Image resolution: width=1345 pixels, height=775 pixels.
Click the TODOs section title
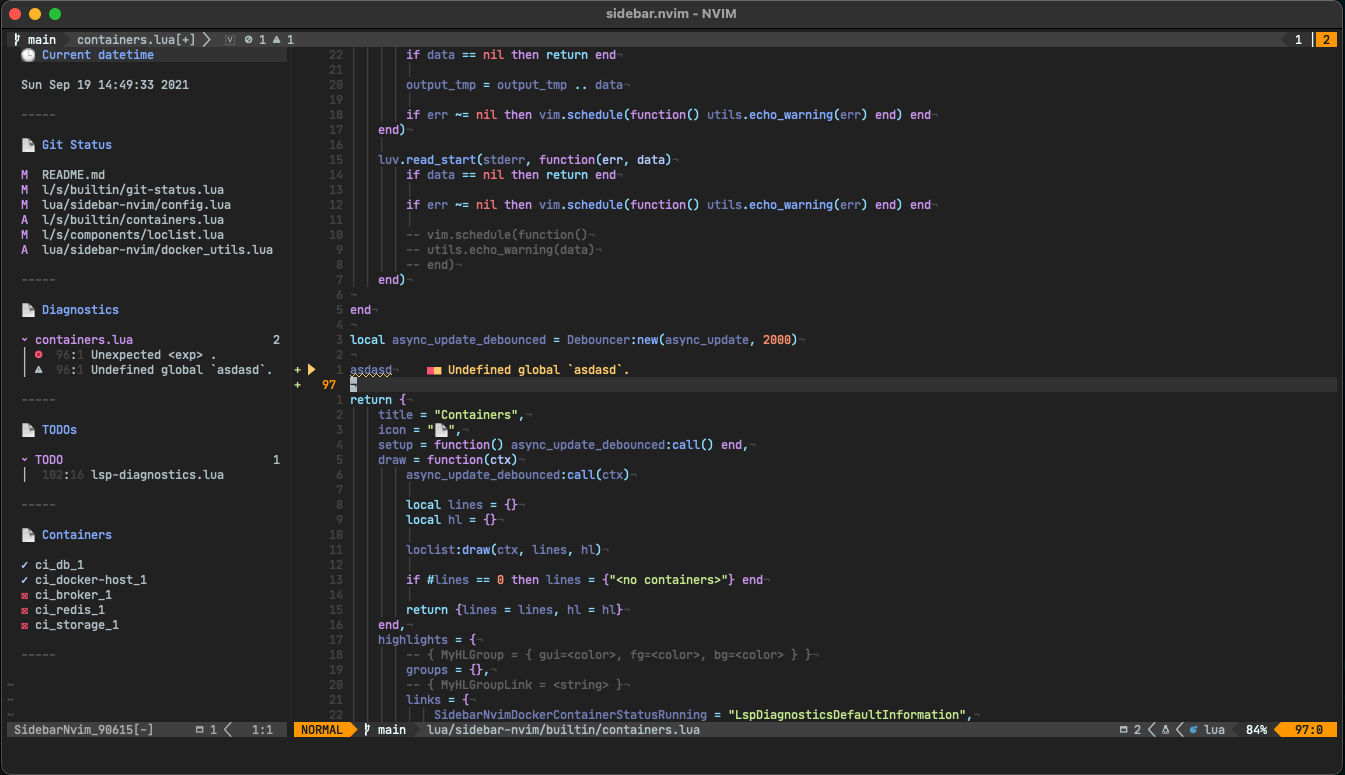[59, 430]
